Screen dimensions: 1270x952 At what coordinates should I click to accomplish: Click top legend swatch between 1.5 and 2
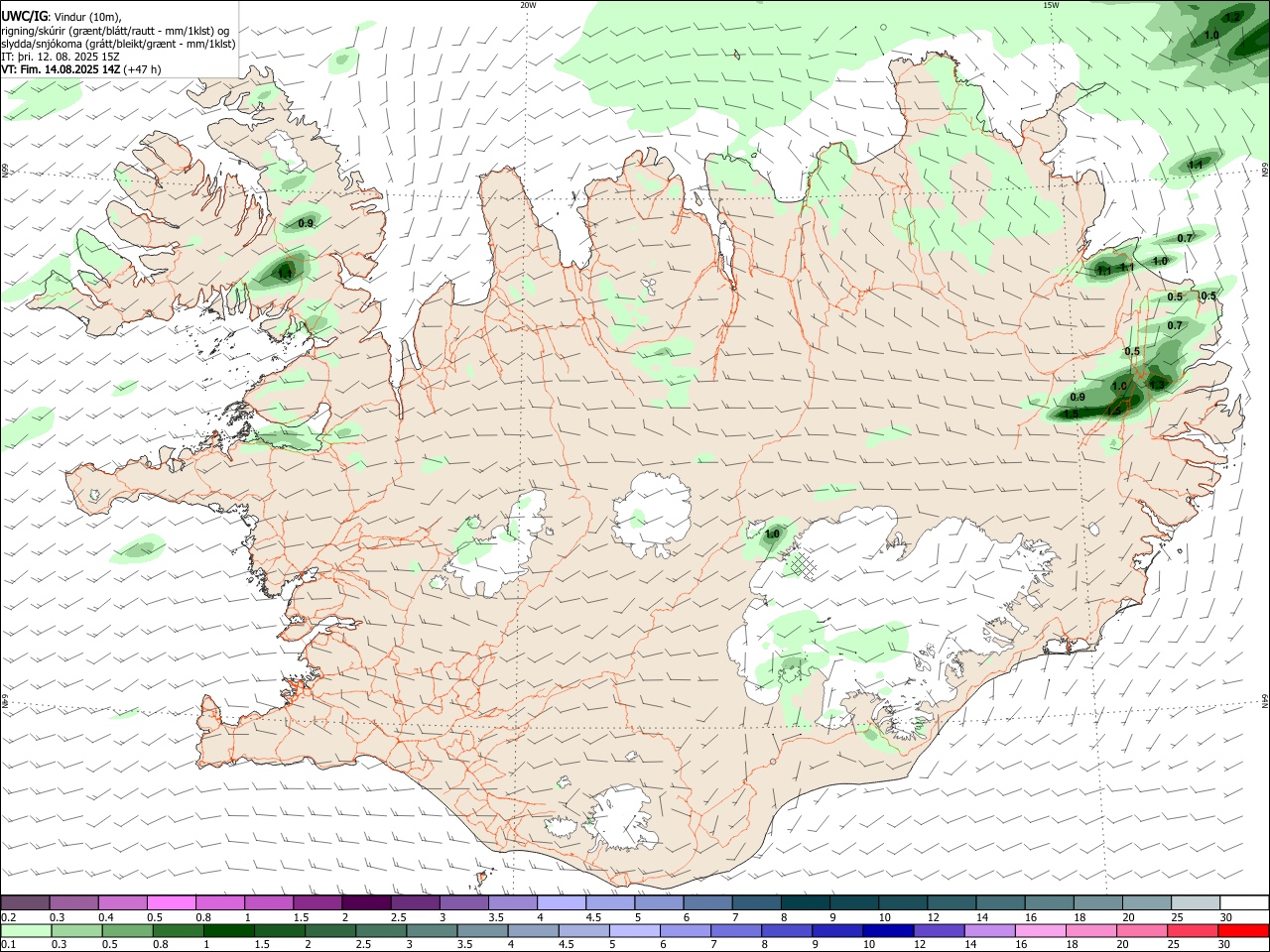[317, 902]
